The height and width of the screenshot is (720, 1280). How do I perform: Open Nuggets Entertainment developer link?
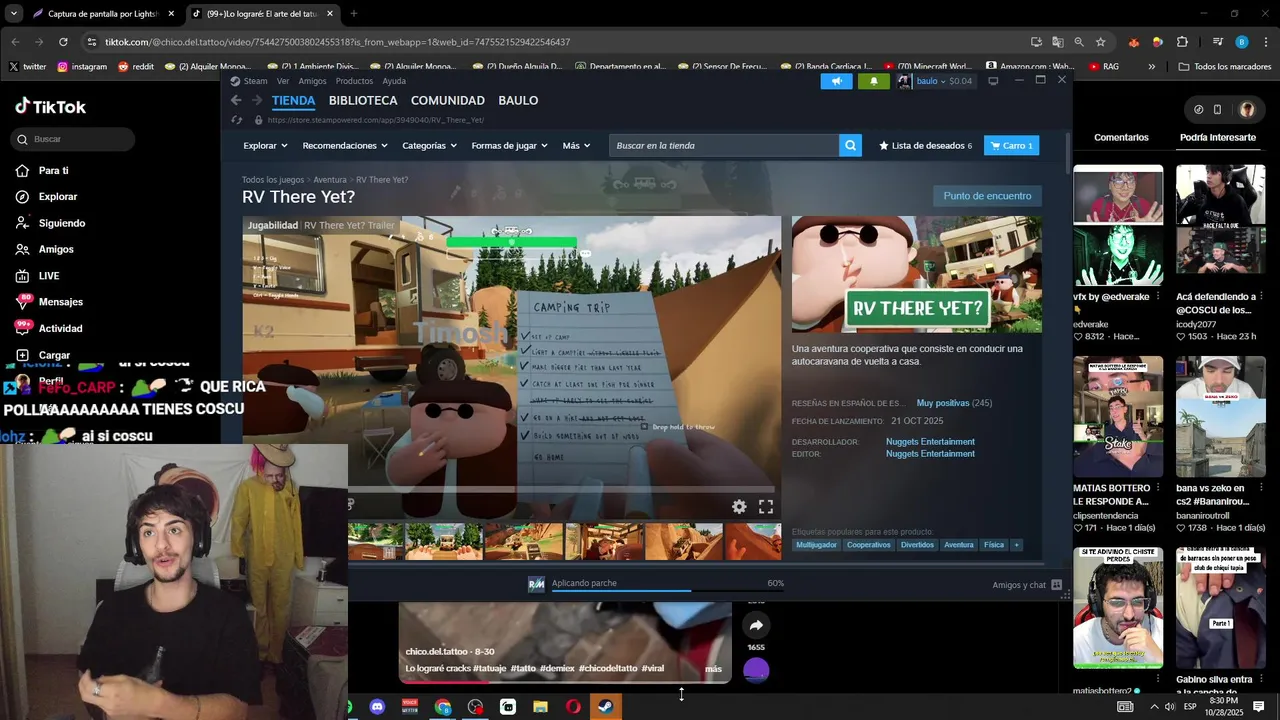click(x=930, y=442)
